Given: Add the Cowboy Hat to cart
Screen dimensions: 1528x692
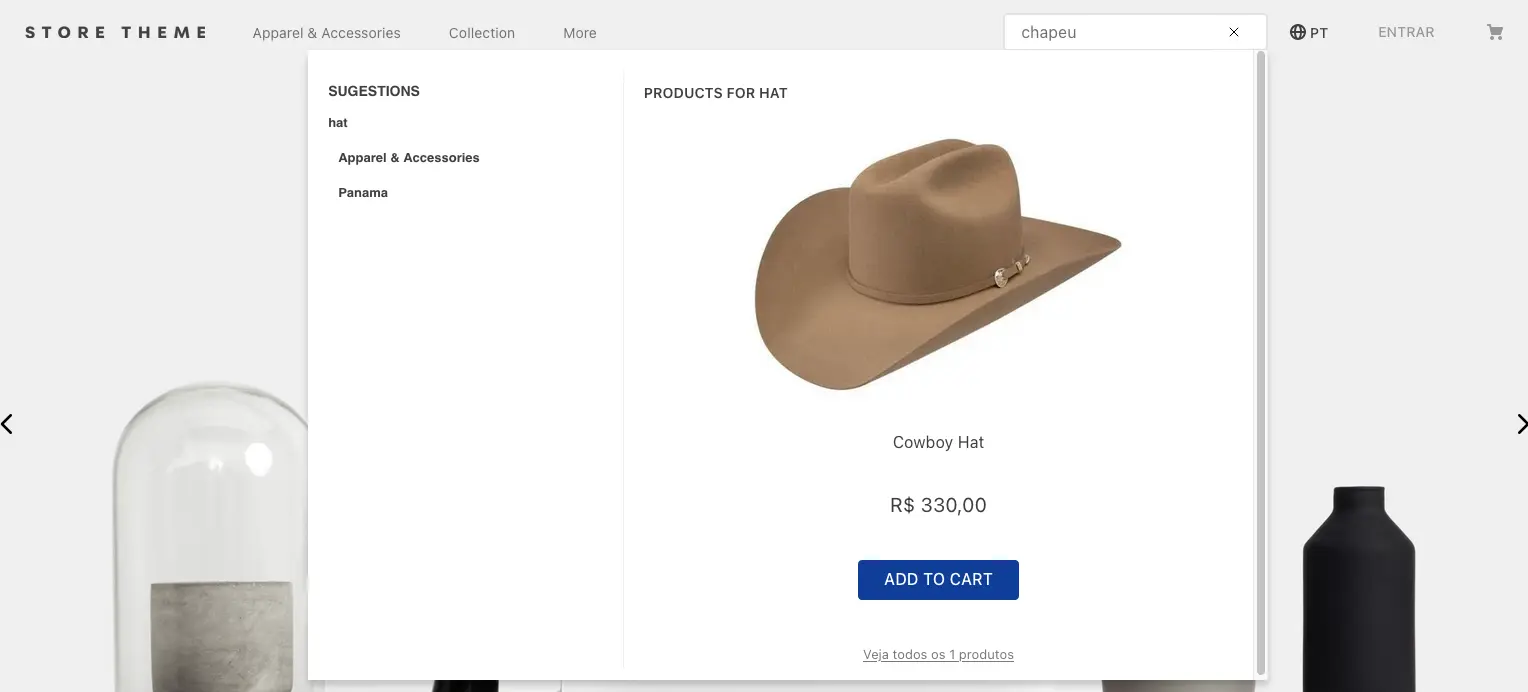Looking at the screenshot, I should (x=938, y=579).
